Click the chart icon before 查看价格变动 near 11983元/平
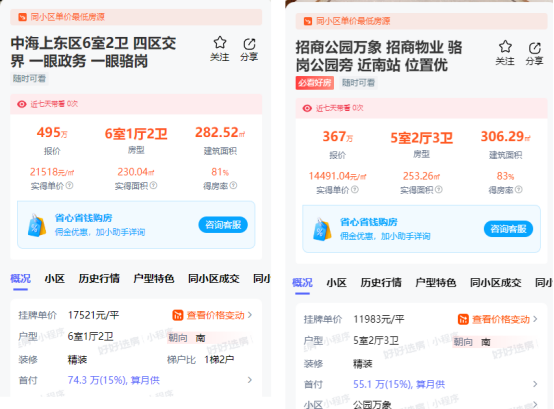The height and width of the screenshot is (409, 554). [463, 319]
